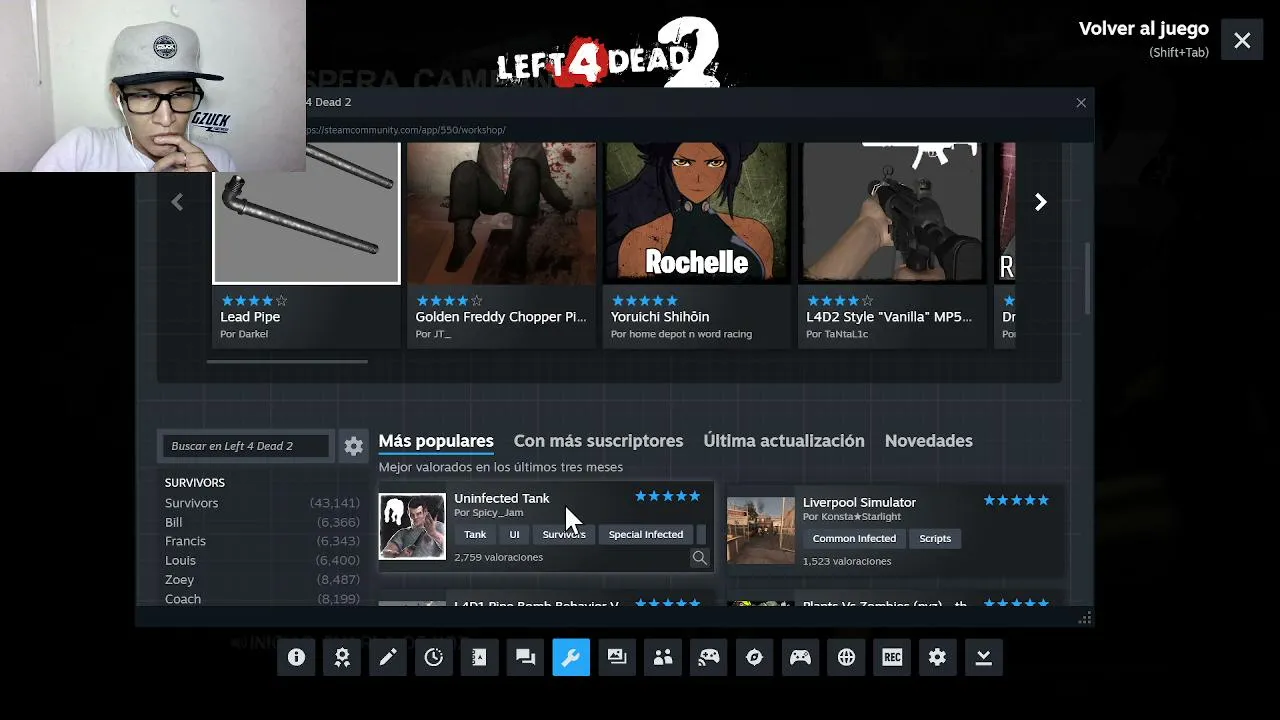
Task: Open the guides book icon
Action: [x=480, y=657]
